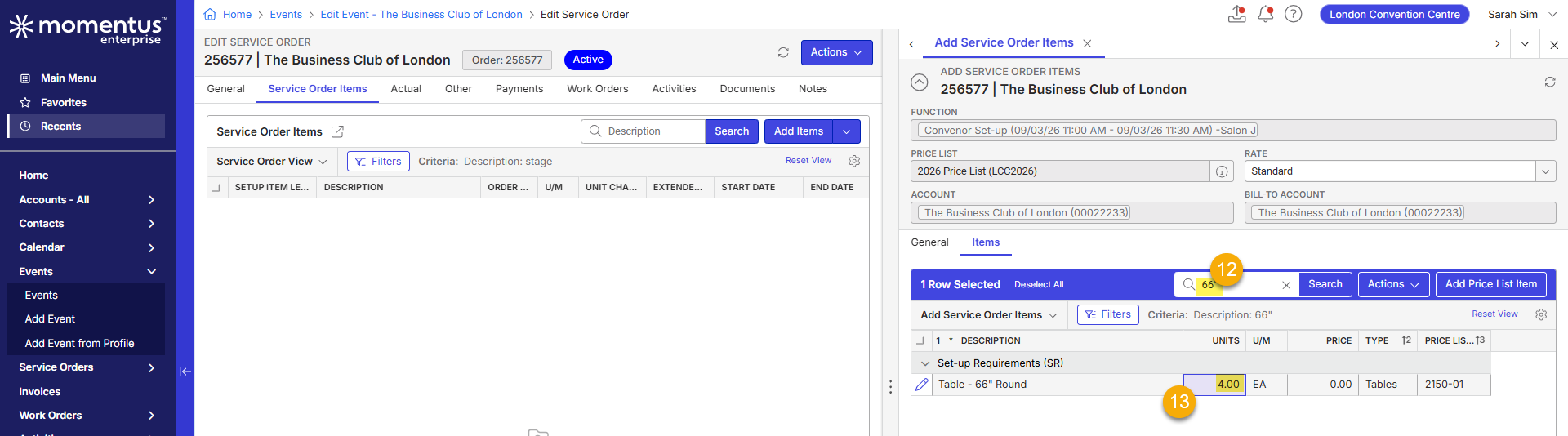Open the Add Service Order Items view dropdown

click(989, 315)
